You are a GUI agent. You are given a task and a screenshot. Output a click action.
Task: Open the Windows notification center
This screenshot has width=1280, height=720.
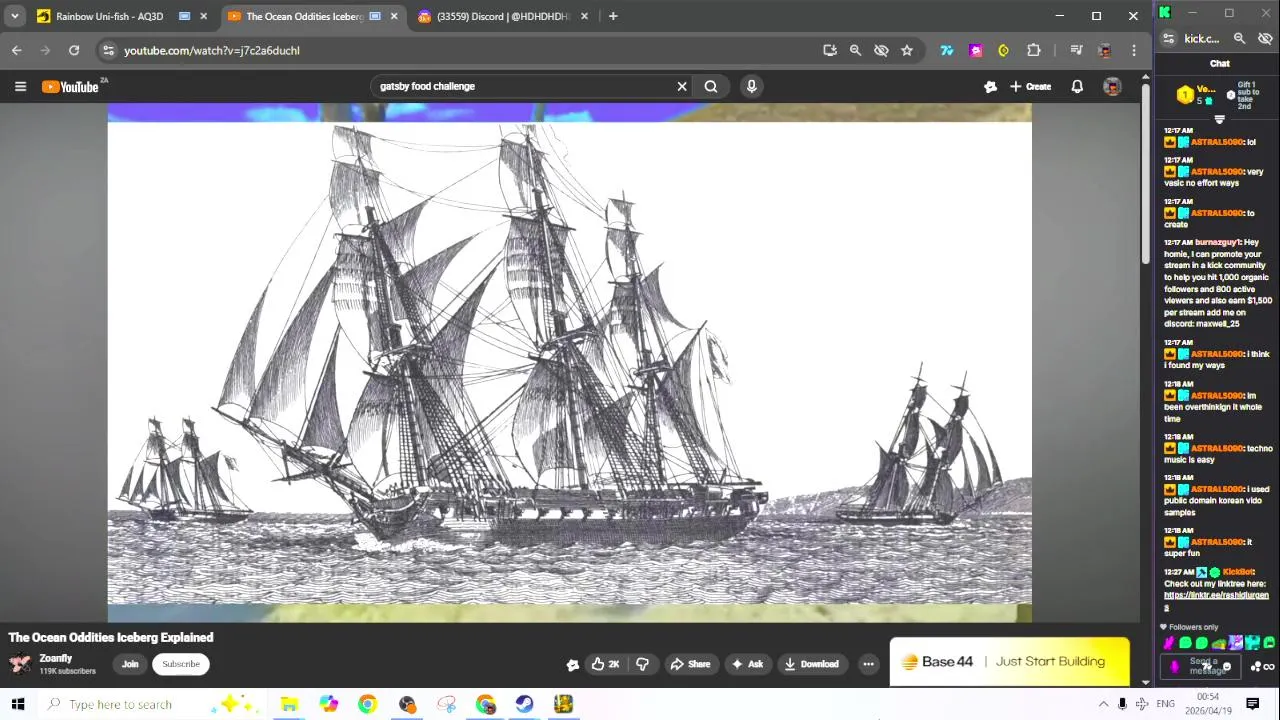click(x=1252, y=704)
